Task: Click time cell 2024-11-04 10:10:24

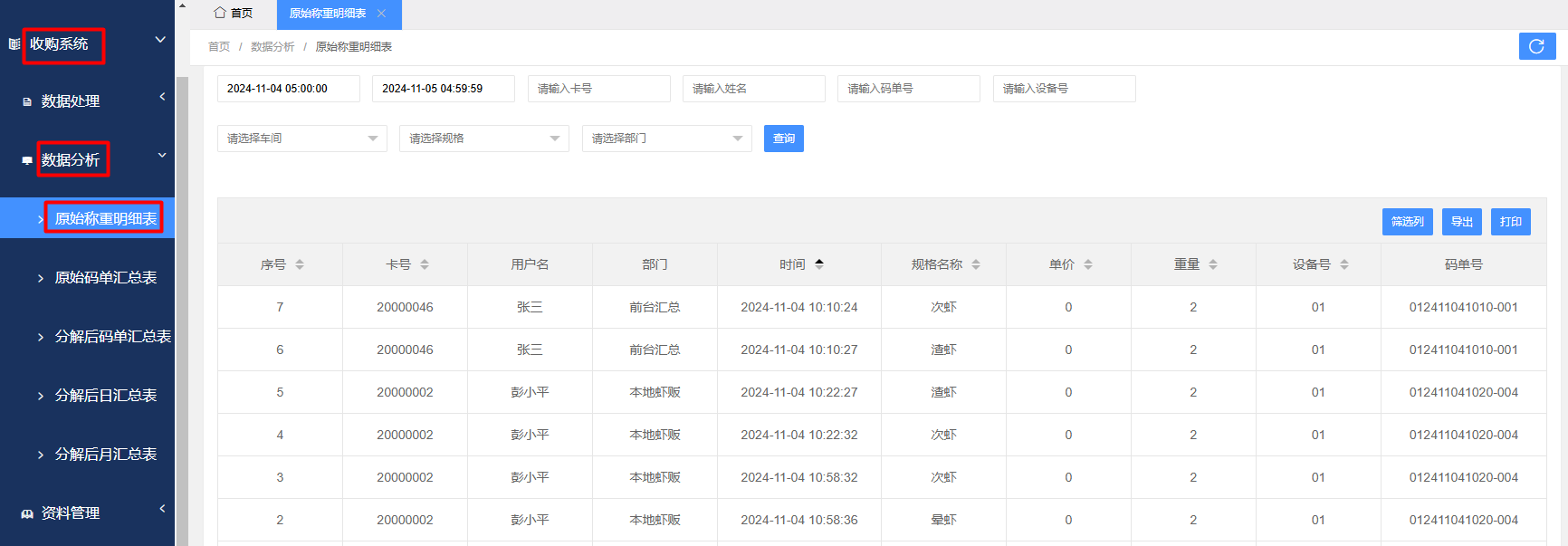Action: (x=799, y=307)
